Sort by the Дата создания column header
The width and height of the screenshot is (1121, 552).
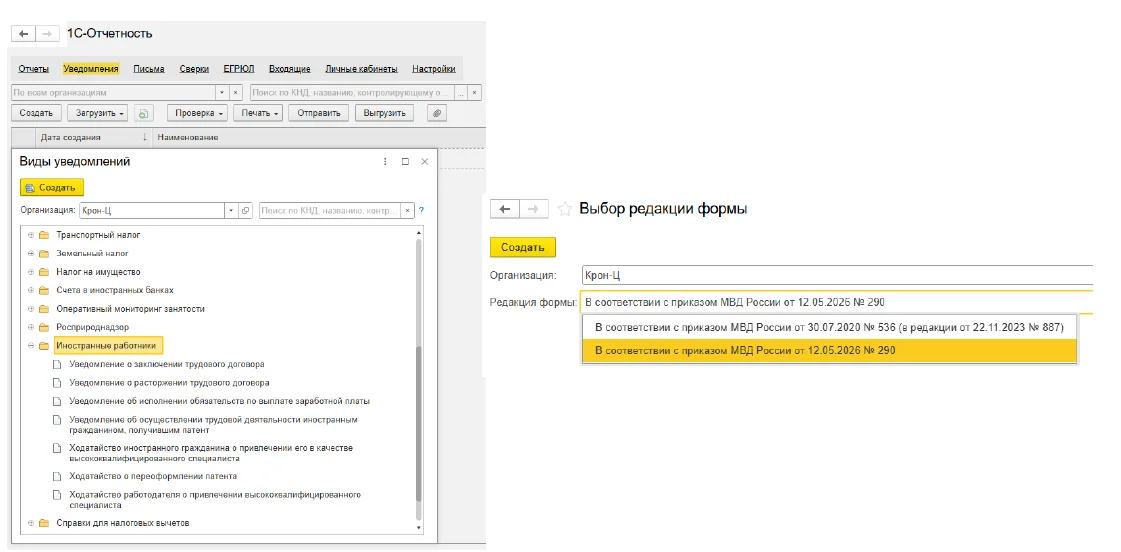[93, 137]
